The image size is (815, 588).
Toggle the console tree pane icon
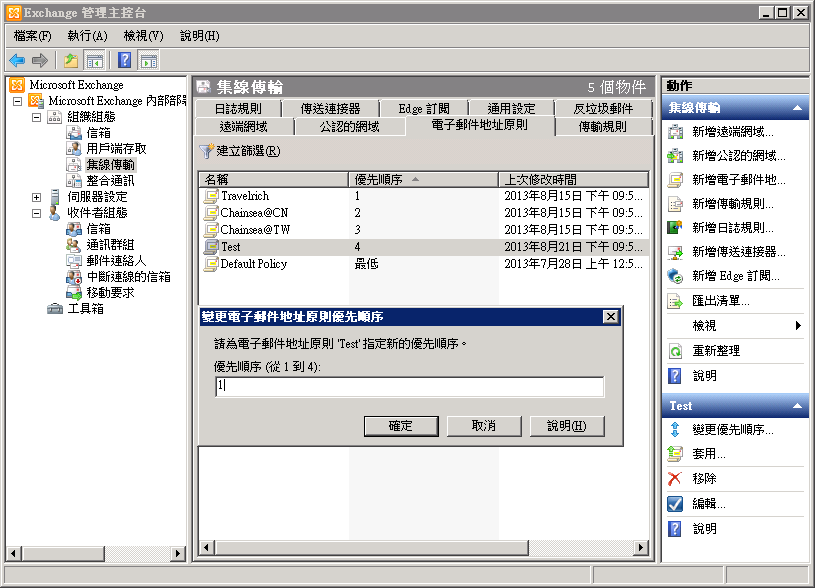(x=95, y=61)
